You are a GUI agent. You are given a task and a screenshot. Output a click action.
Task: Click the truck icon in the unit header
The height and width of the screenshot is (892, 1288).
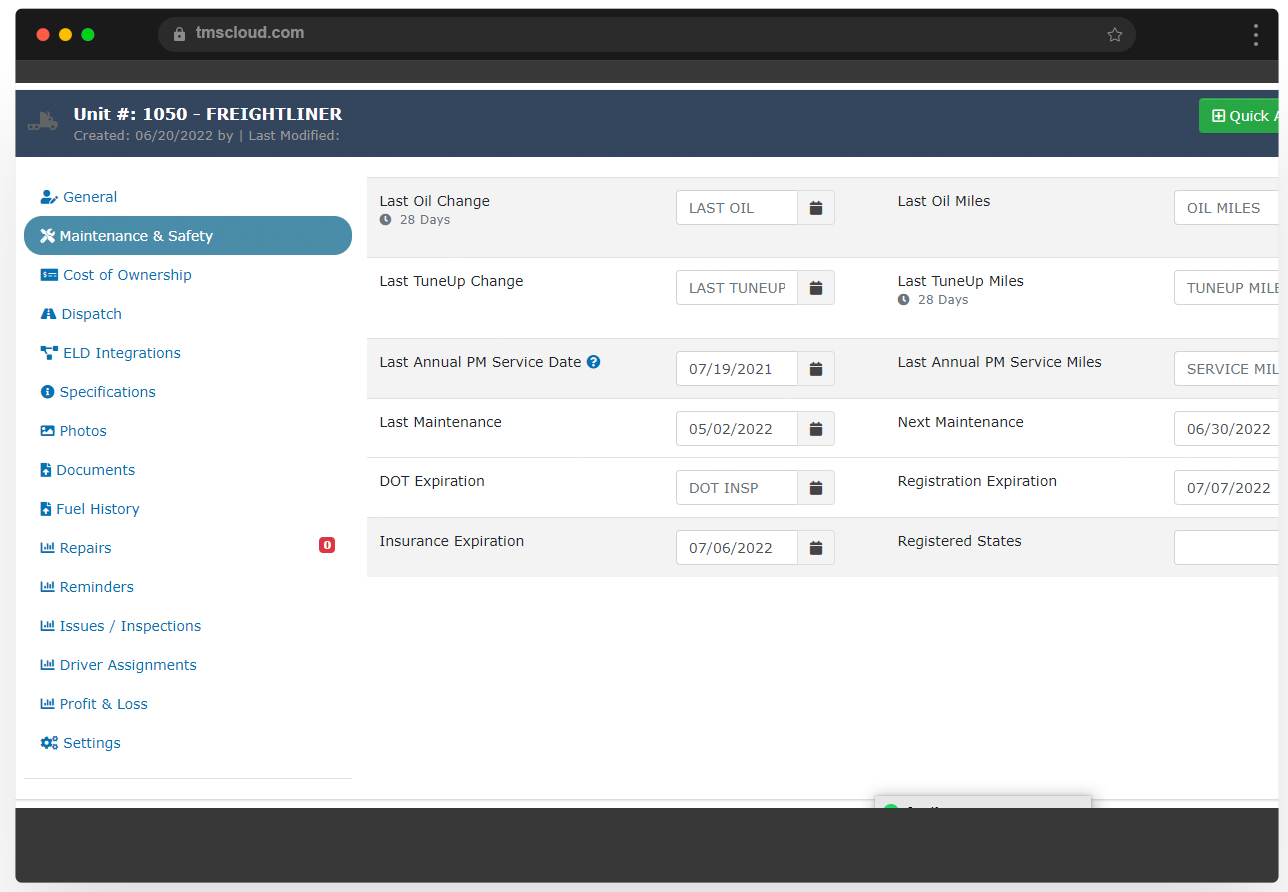click(42, 119)
